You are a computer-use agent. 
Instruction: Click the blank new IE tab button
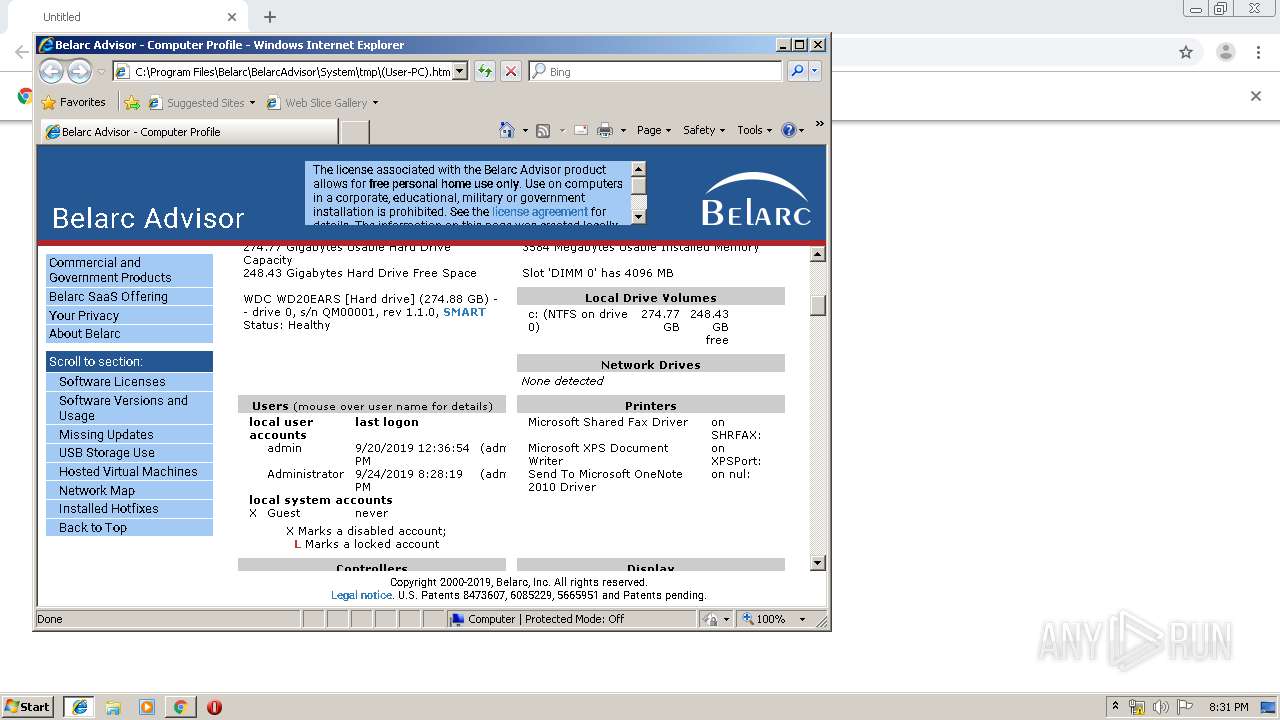pyautogui.click(x=355, y=131)
